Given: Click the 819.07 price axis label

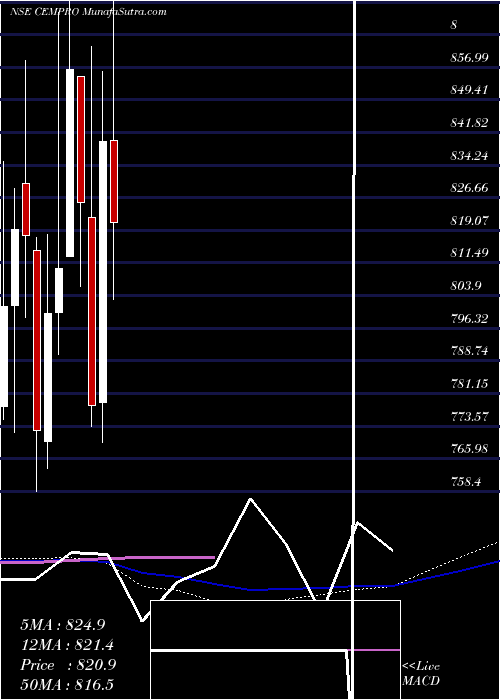Looking at the screenshot, I should 469,221.
